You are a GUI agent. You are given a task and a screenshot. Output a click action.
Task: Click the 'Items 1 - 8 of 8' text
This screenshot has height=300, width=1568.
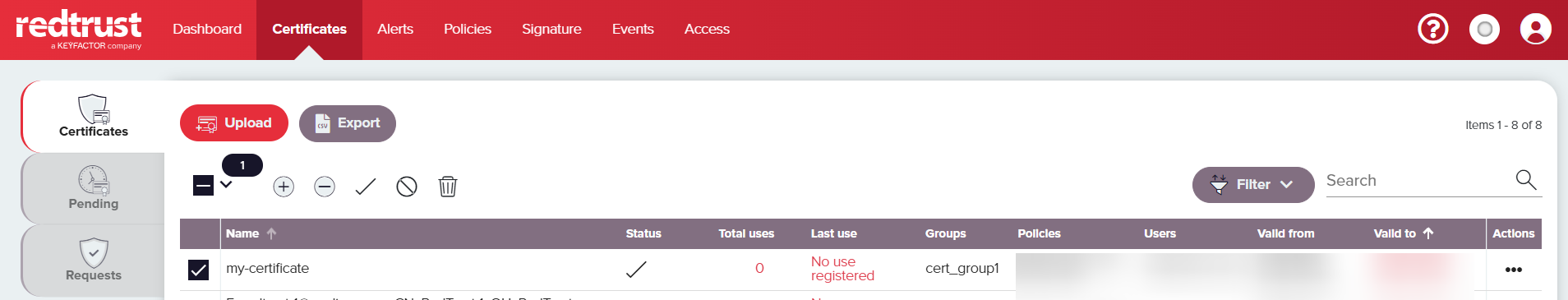tap(1503, 125)
